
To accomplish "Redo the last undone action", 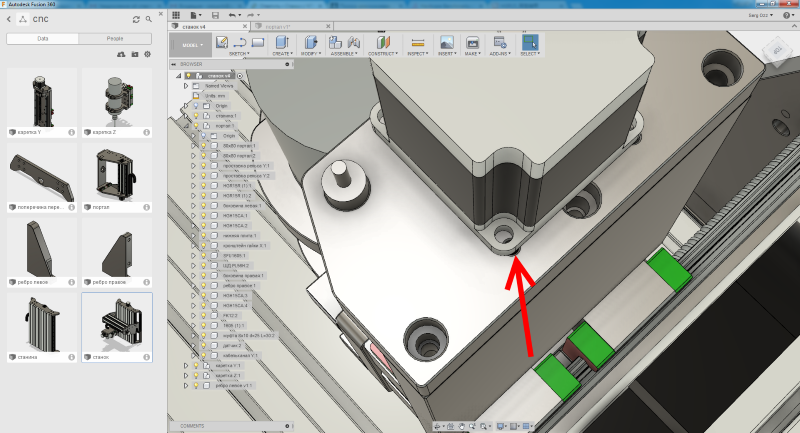I will pyautogui.click(x=252, y=15).
